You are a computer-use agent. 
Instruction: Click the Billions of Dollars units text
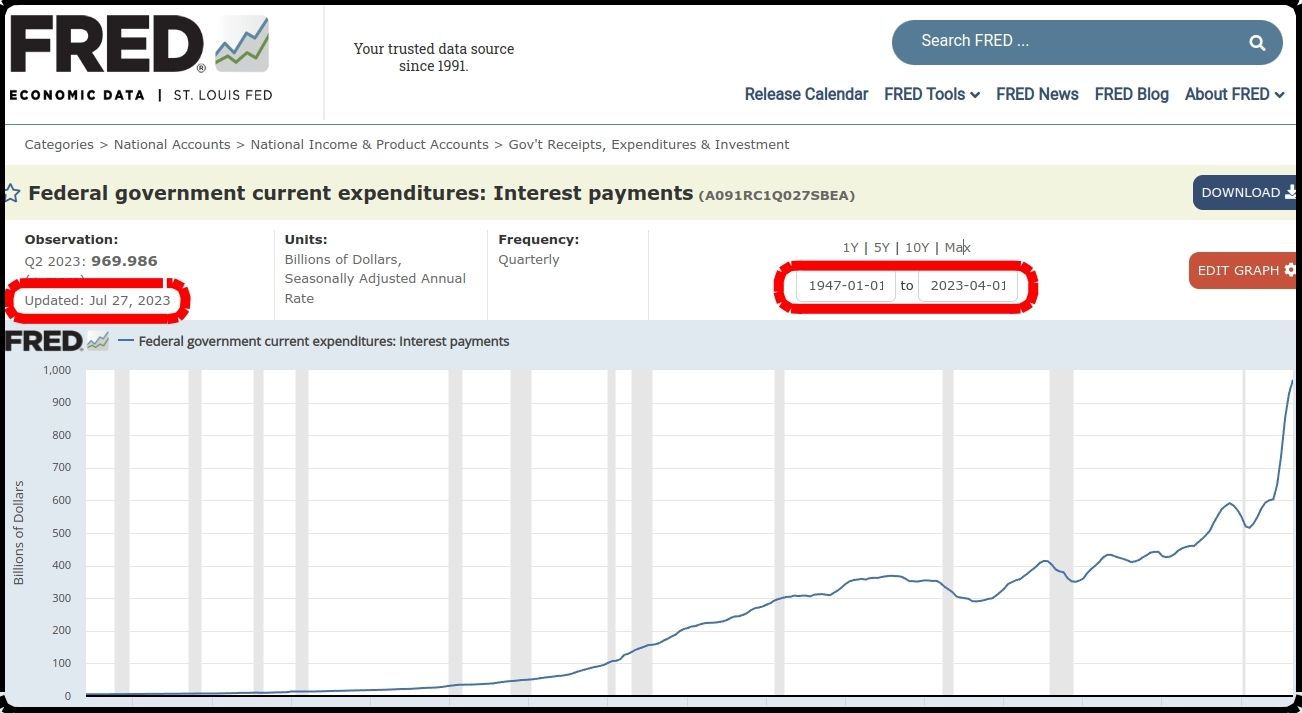coord(343,260)
